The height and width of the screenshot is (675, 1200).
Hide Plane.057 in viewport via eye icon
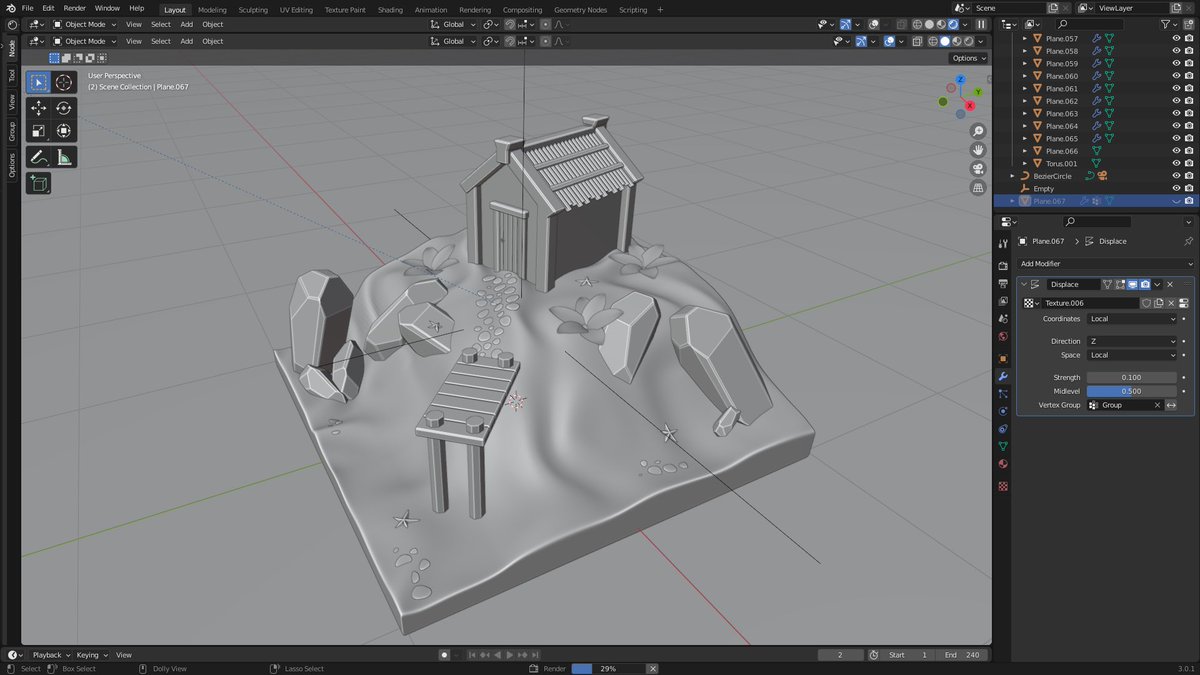coord(1176,38)
